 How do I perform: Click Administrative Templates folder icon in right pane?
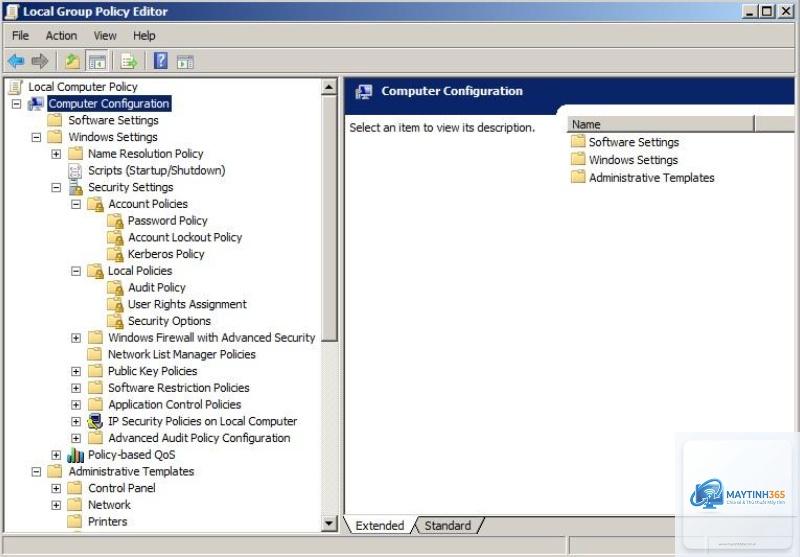578,177
